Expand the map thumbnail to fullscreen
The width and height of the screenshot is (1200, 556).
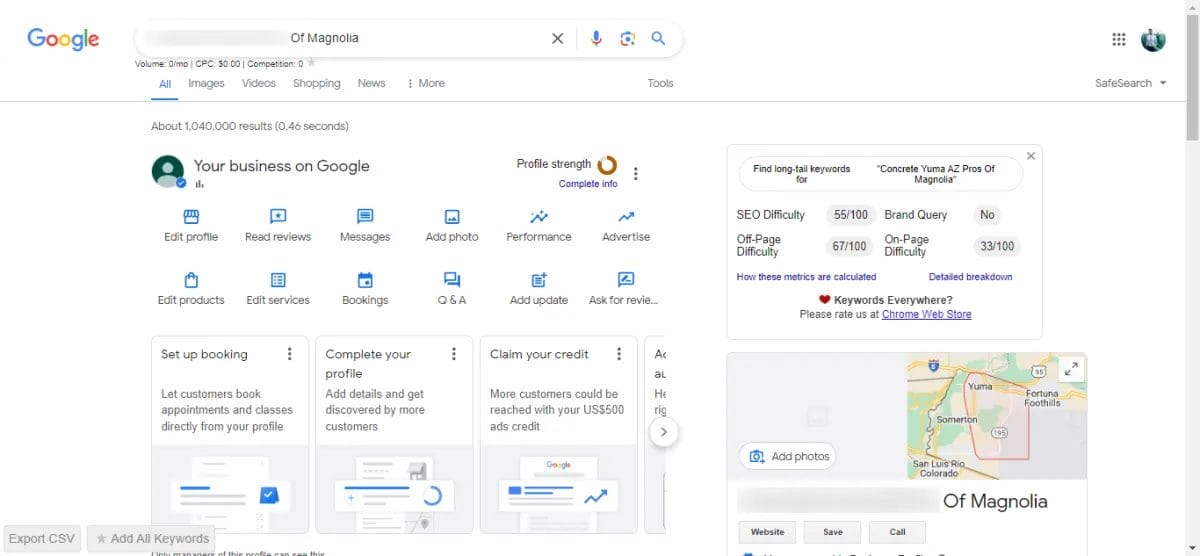(1071, 369)
